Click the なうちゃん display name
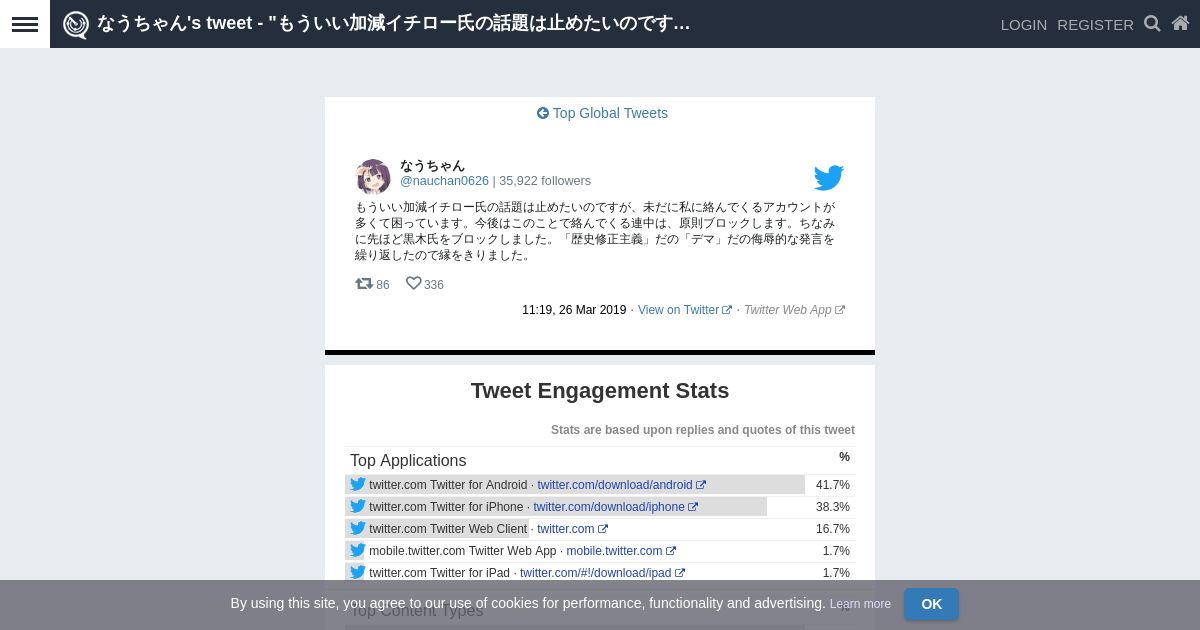Viewport: 1200px width, 630px height. [x=432, y=165]
